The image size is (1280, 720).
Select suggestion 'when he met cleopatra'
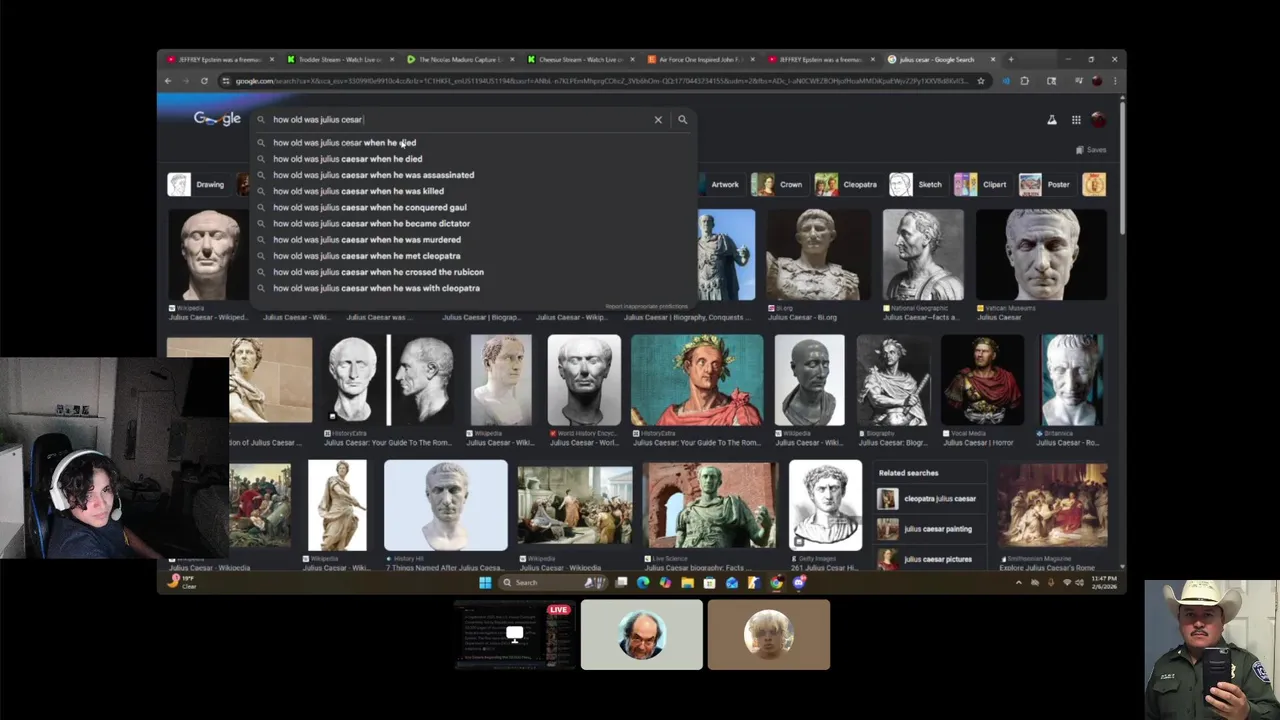pos(367,256)
